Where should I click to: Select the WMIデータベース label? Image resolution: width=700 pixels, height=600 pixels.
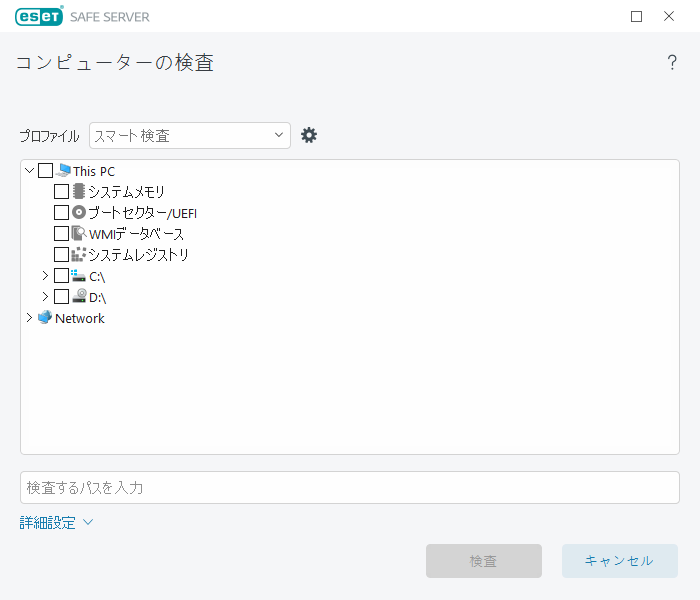coord(136,234)
